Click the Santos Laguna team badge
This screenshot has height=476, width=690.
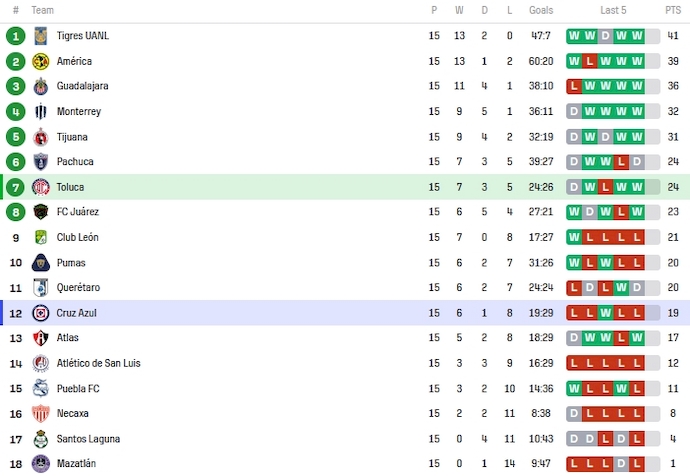(x=41, y=439)
